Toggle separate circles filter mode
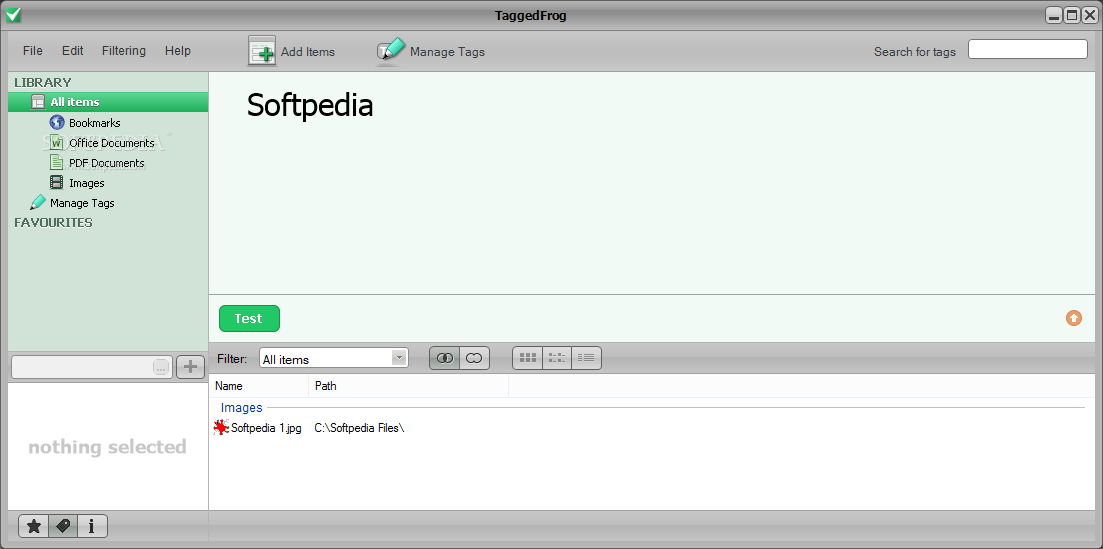This screenshot has width=1103, height=549. (474, 358)
